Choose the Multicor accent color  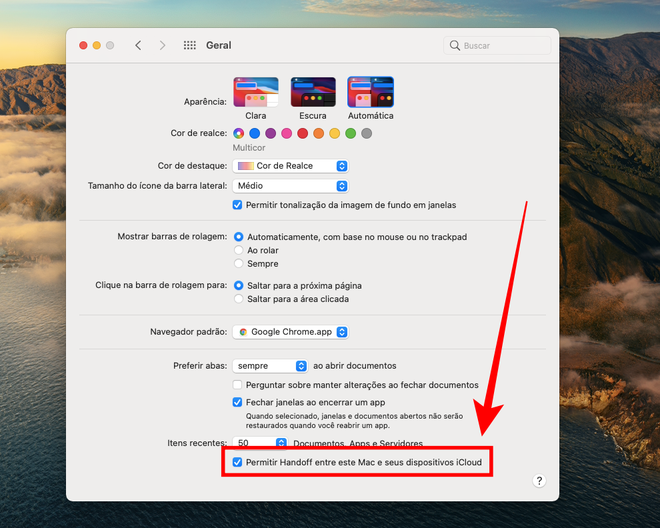point(239,133)
